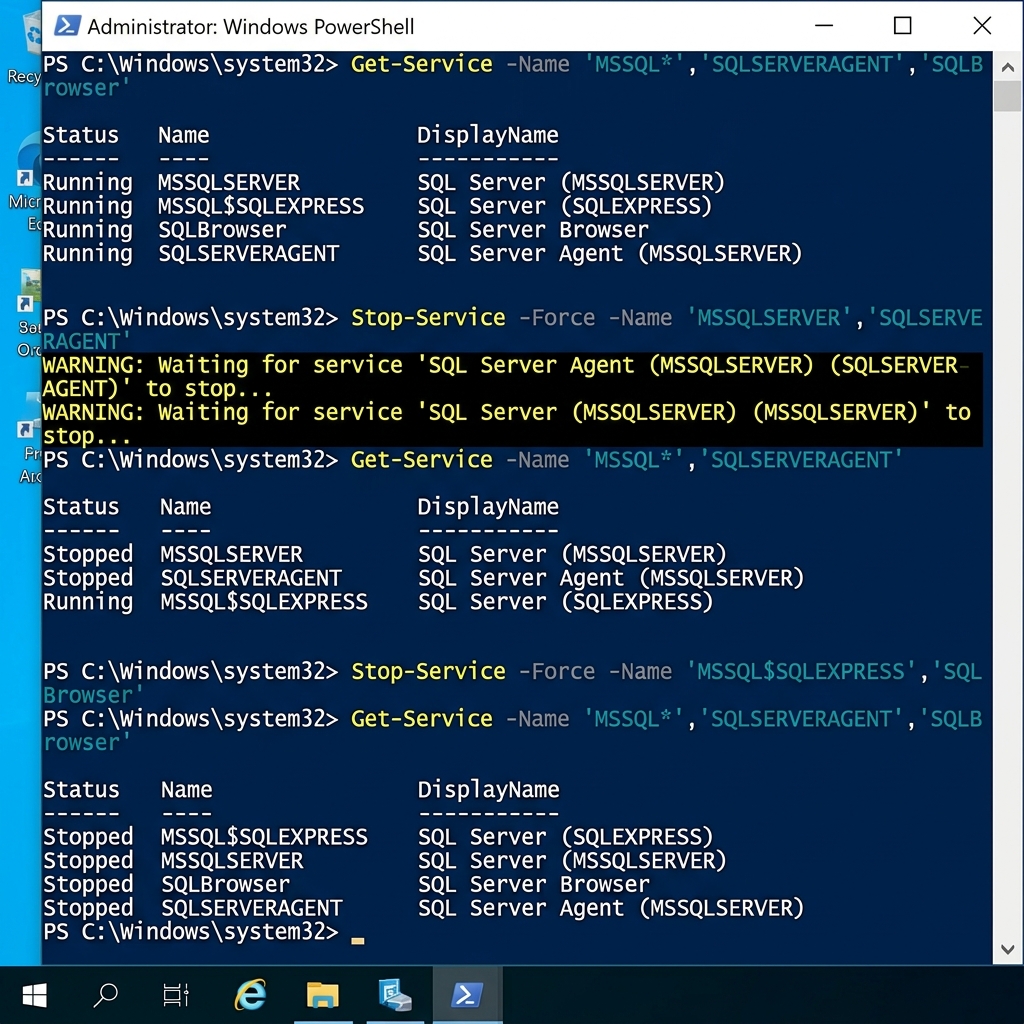1024x1024 pixels.
Task: Close the PowerShell window
Action: (x=982, y=26)
